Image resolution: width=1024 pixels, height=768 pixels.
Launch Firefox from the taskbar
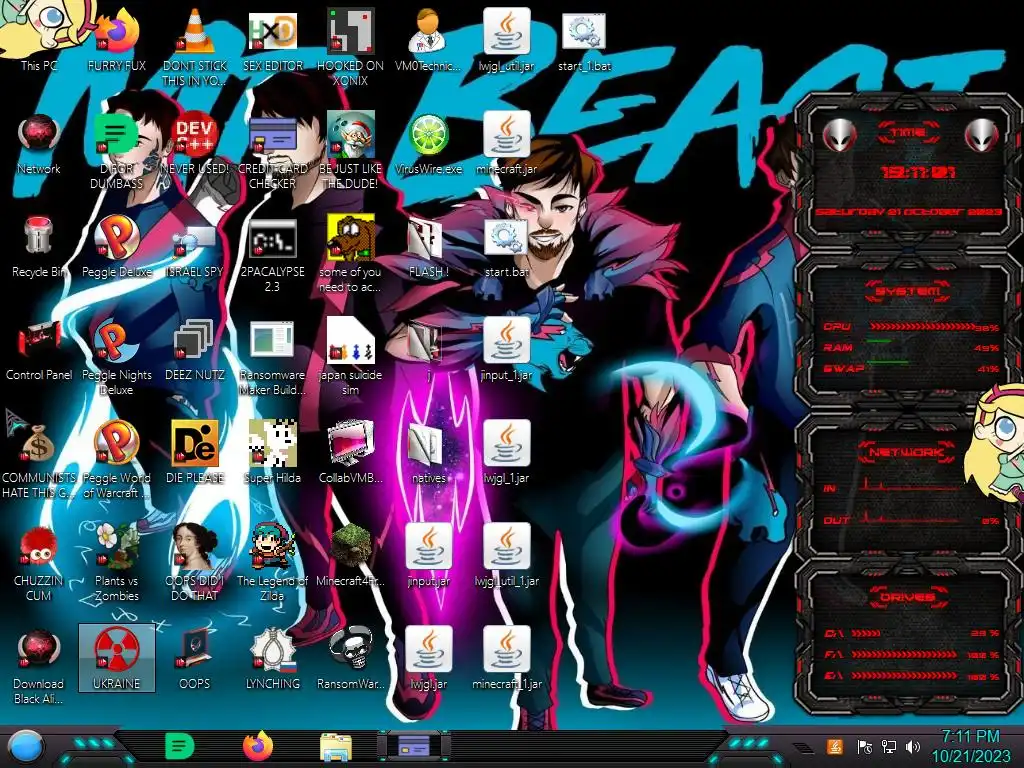click(x=258, y=746)
